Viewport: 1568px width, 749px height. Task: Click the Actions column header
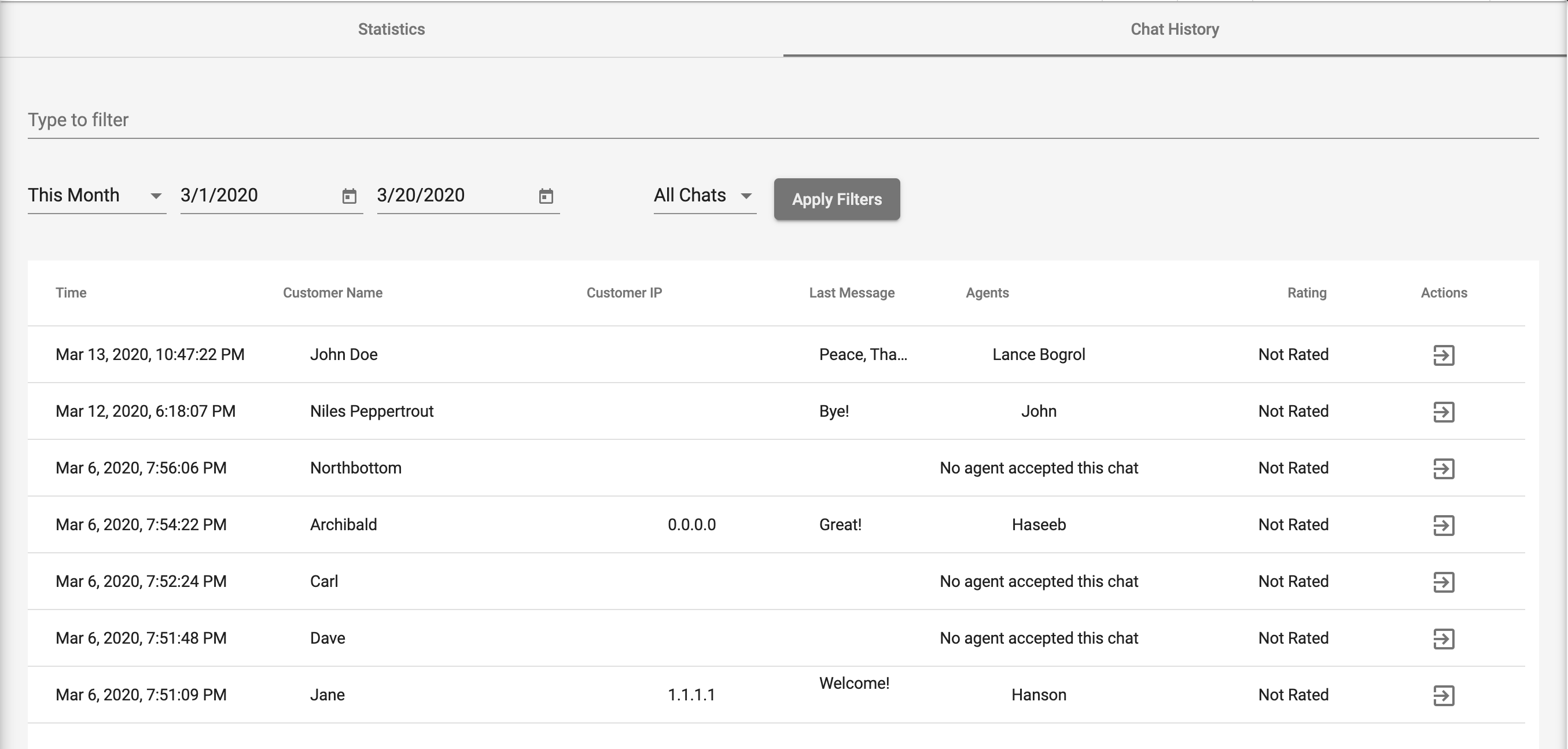[1444, 293]
